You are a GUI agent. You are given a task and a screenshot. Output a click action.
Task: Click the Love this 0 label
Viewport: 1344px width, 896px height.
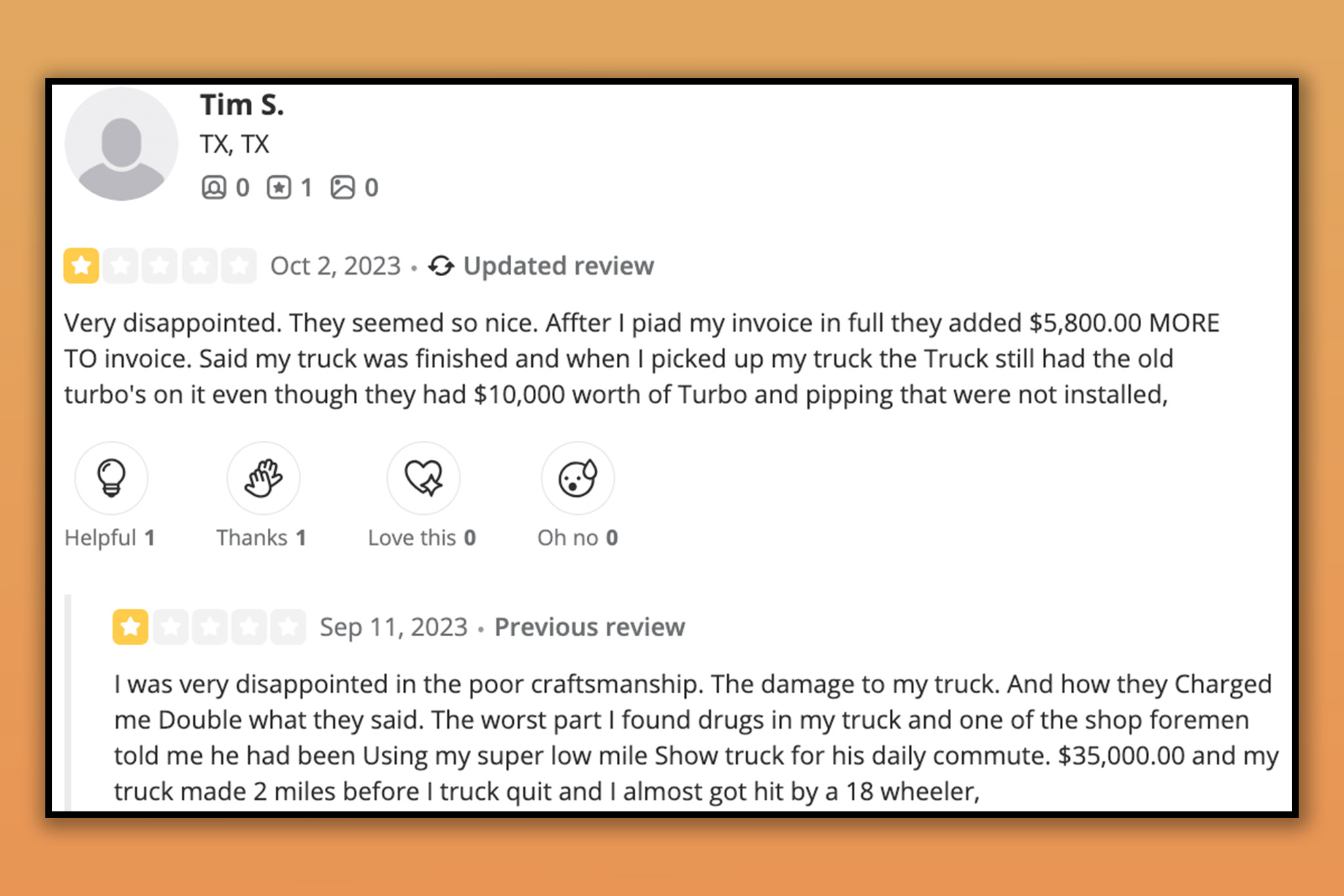[422, 538]
